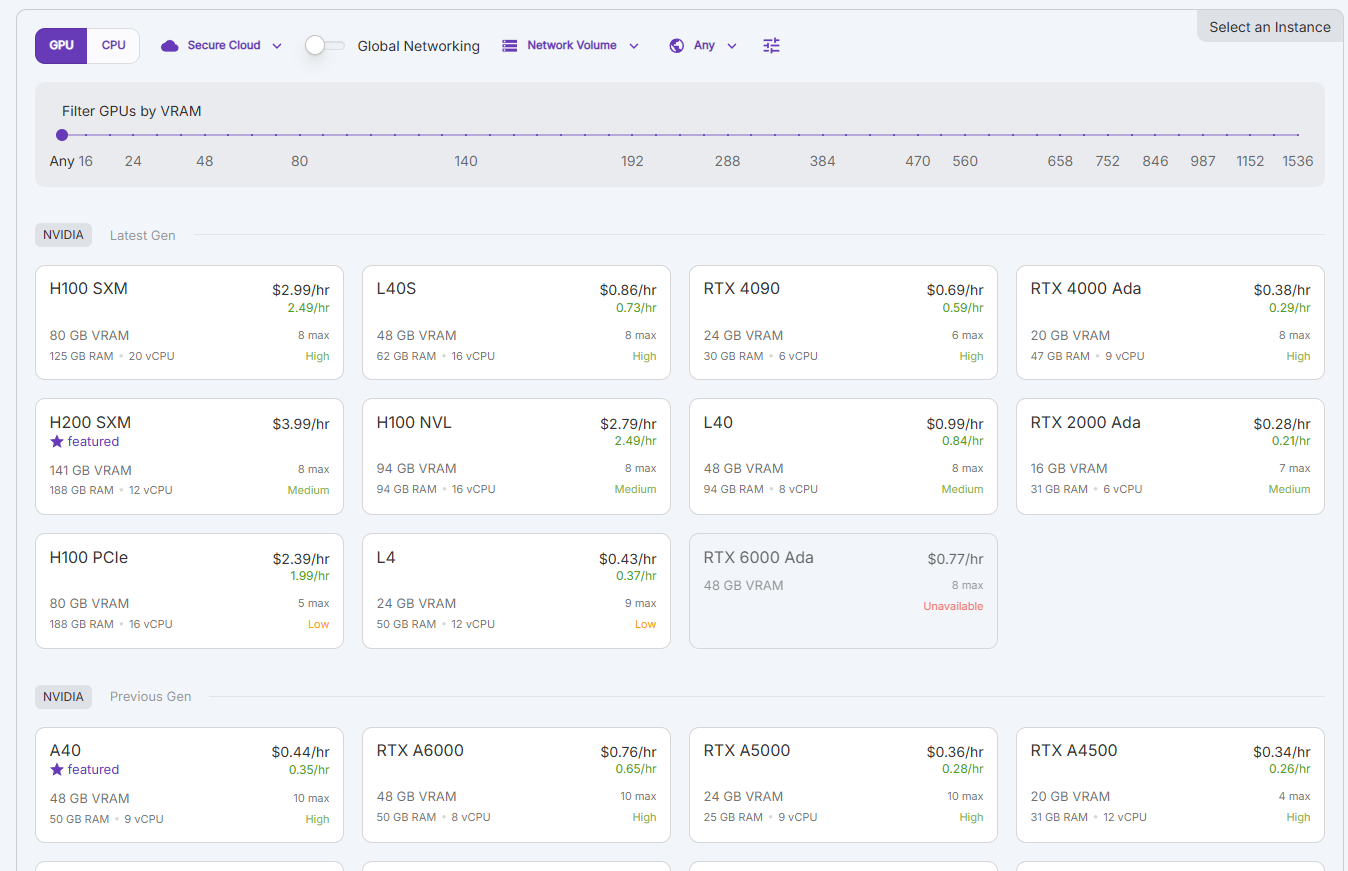Open the additional filters sliders icon
This screenshot has height=871, width=1348.
tap(771, 46)
